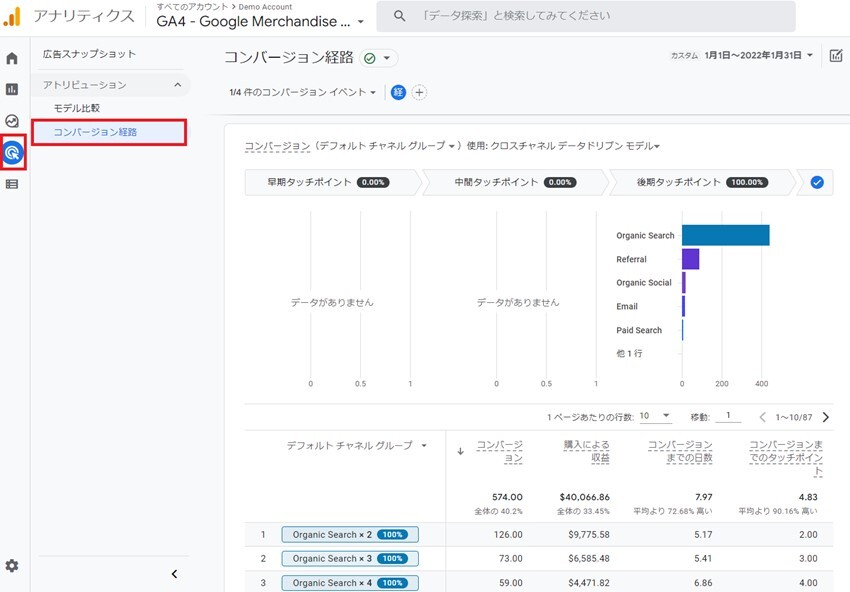Viewport: 850px width, 592px height.
Task: Collapse the アトリビューション section
Action: (177, 85)
